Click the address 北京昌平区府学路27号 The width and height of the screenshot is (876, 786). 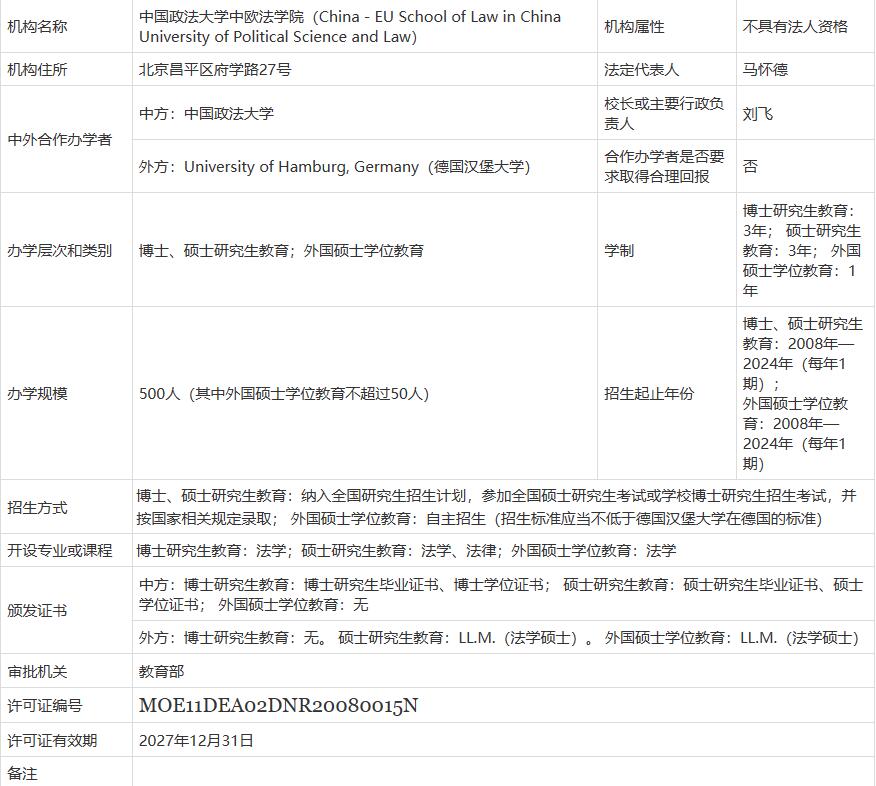pos(215,69)
